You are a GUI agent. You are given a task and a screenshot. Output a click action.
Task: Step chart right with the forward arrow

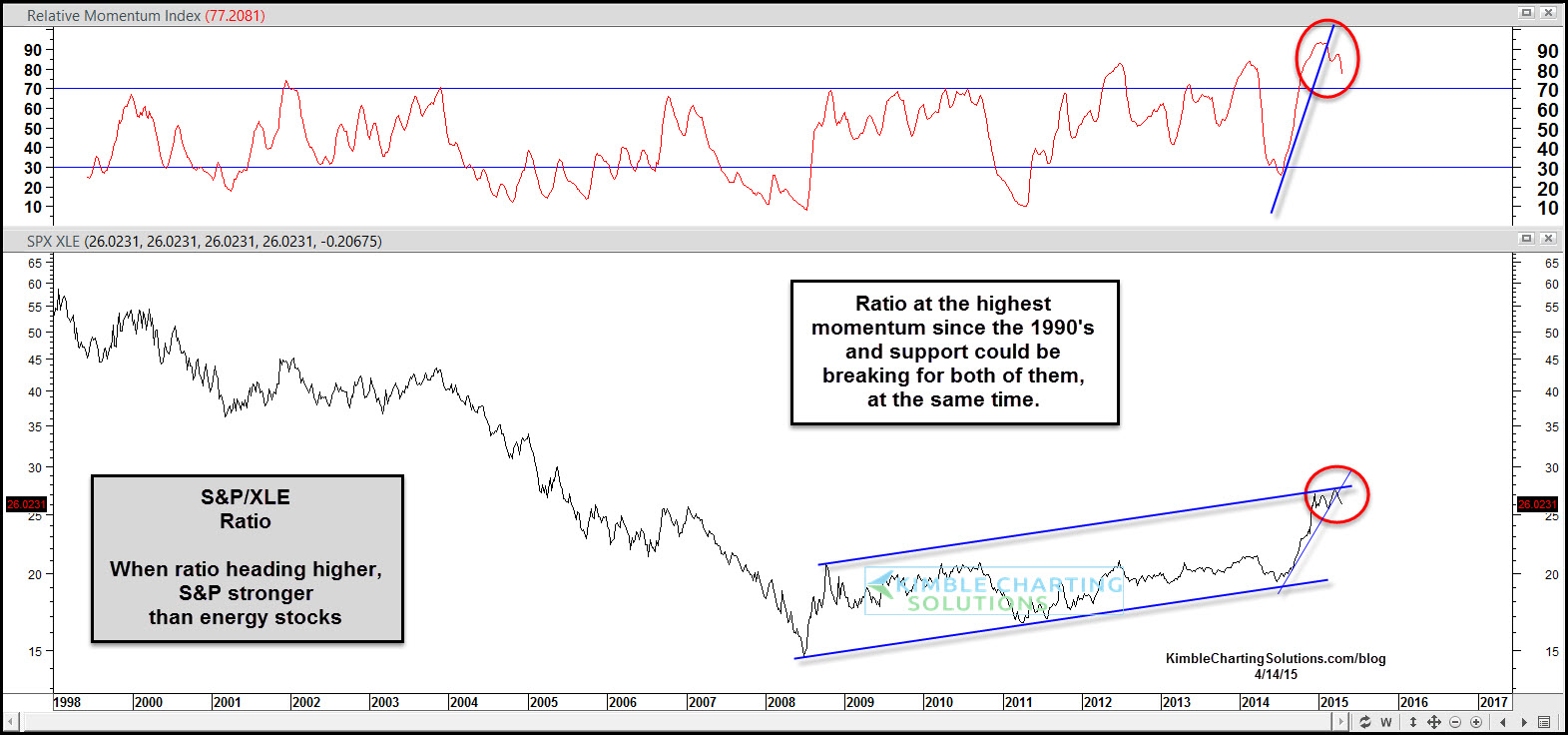tap(1524, 722)
